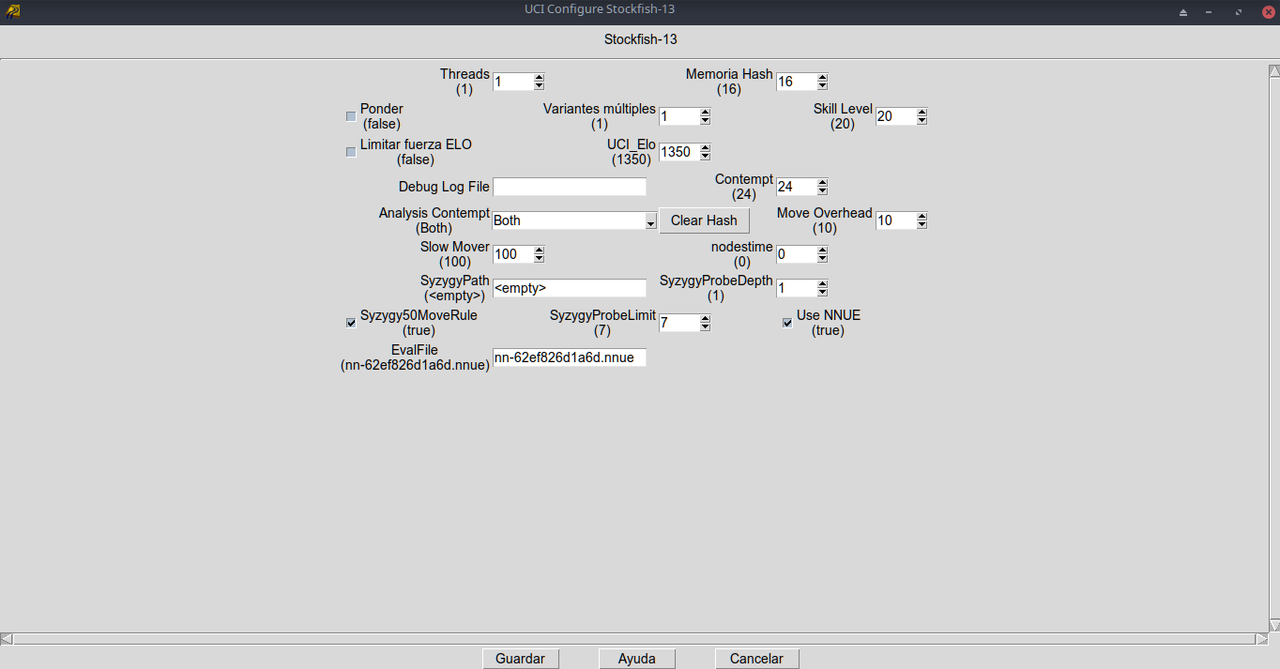Decrease Memoria Hash with down arrow
The width and height of the screenshot is (1280, 669).
[x=822, y=86]
